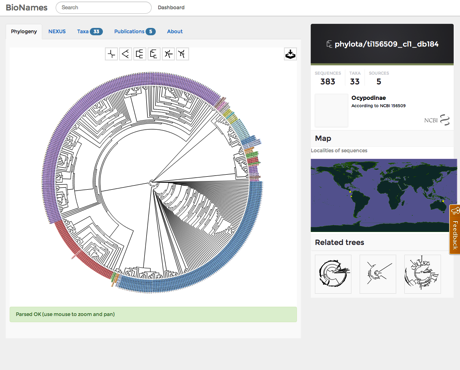Switch to the slanted cladogram layout icon
Image resolution: width=460 pixels, height=370 pixels.
pos(125,54)
